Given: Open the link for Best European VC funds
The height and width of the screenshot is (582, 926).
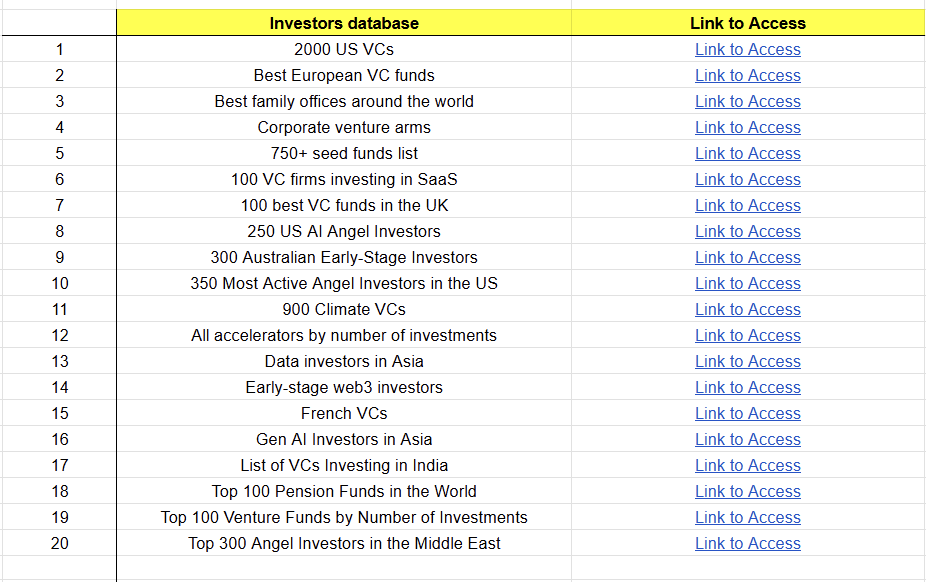Looking at the screenshot, I should (747, 76).
